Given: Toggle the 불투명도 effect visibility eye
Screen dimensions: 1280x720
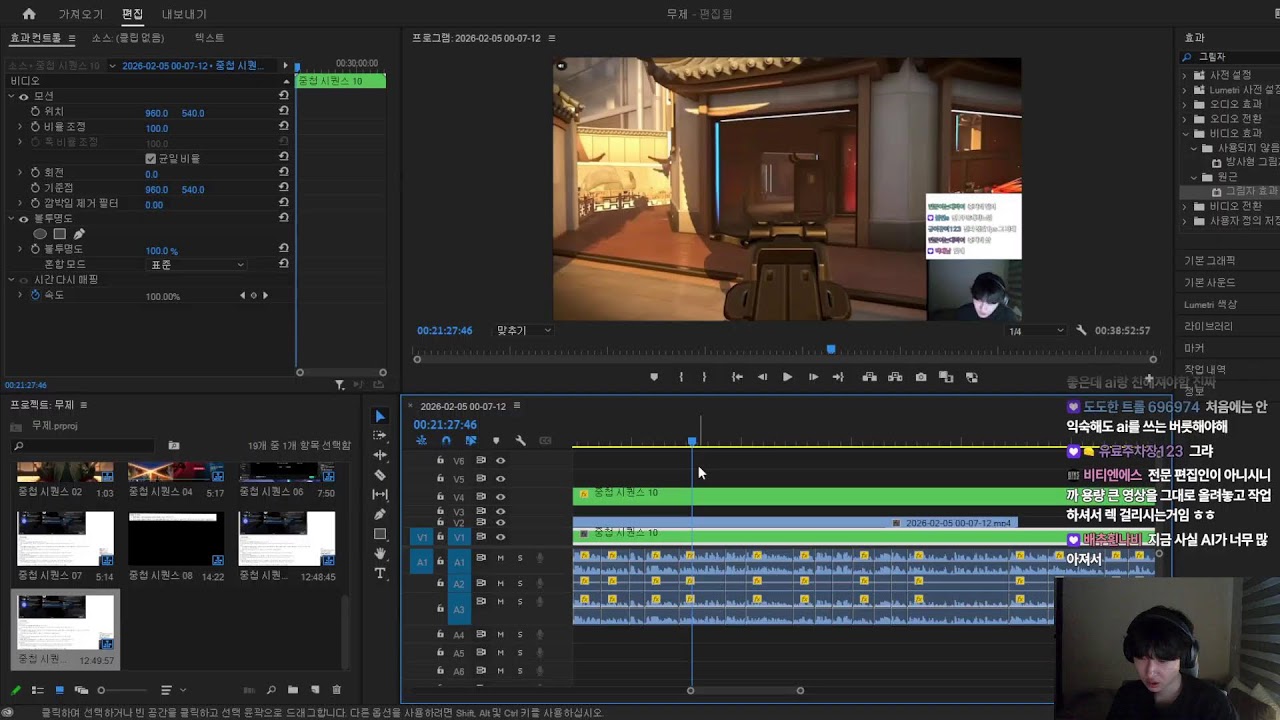Looking at the screenshot, I should pyautogui.click(x=24, y=219).
